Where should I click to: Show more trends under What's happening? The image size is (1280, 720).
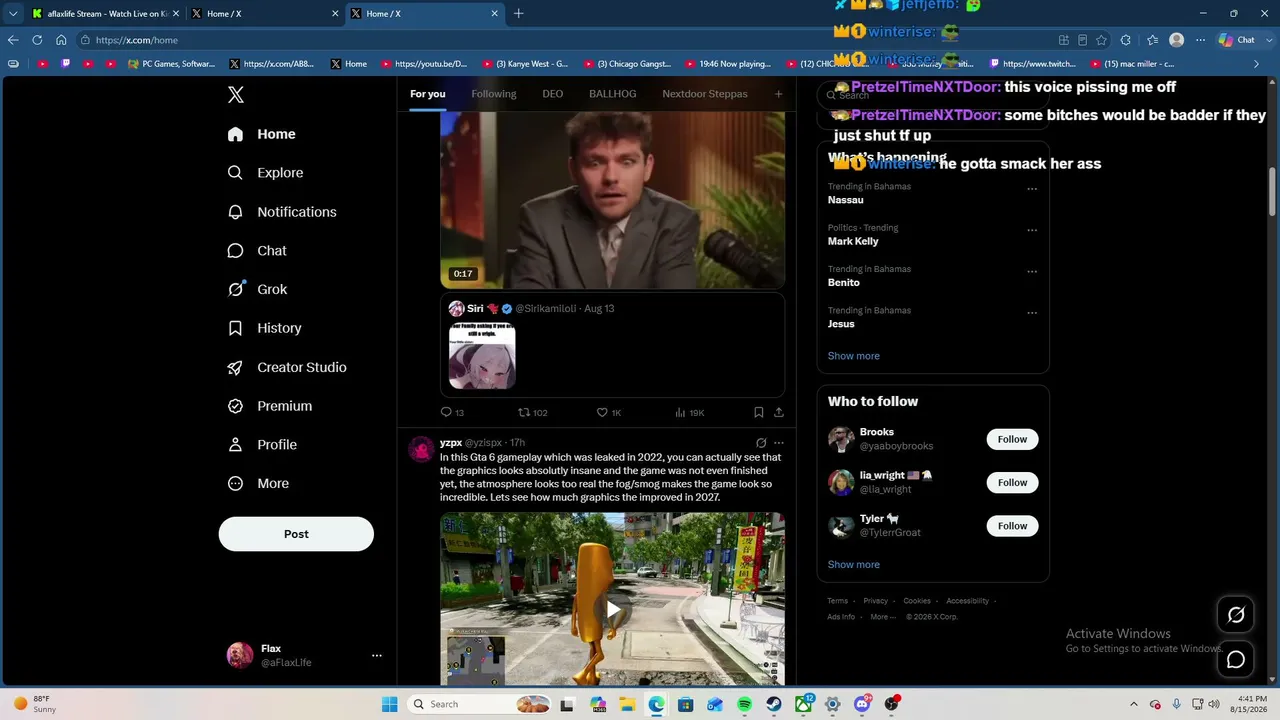tap(854, 356)
